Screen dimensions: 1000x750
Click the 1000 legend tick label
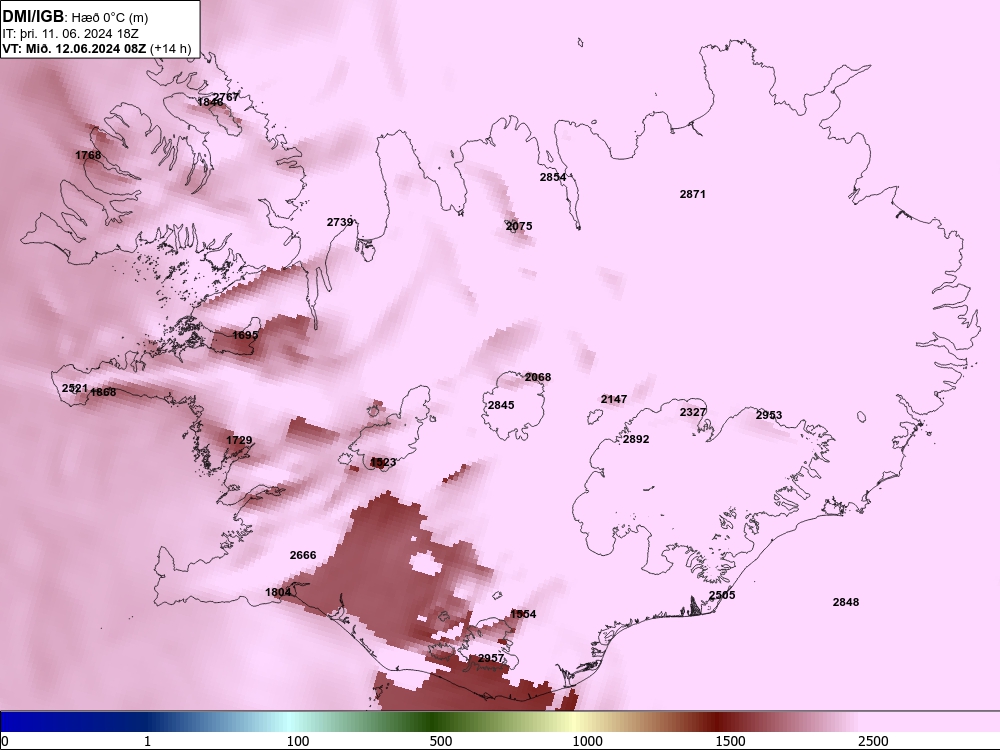[x=587, y=741]
